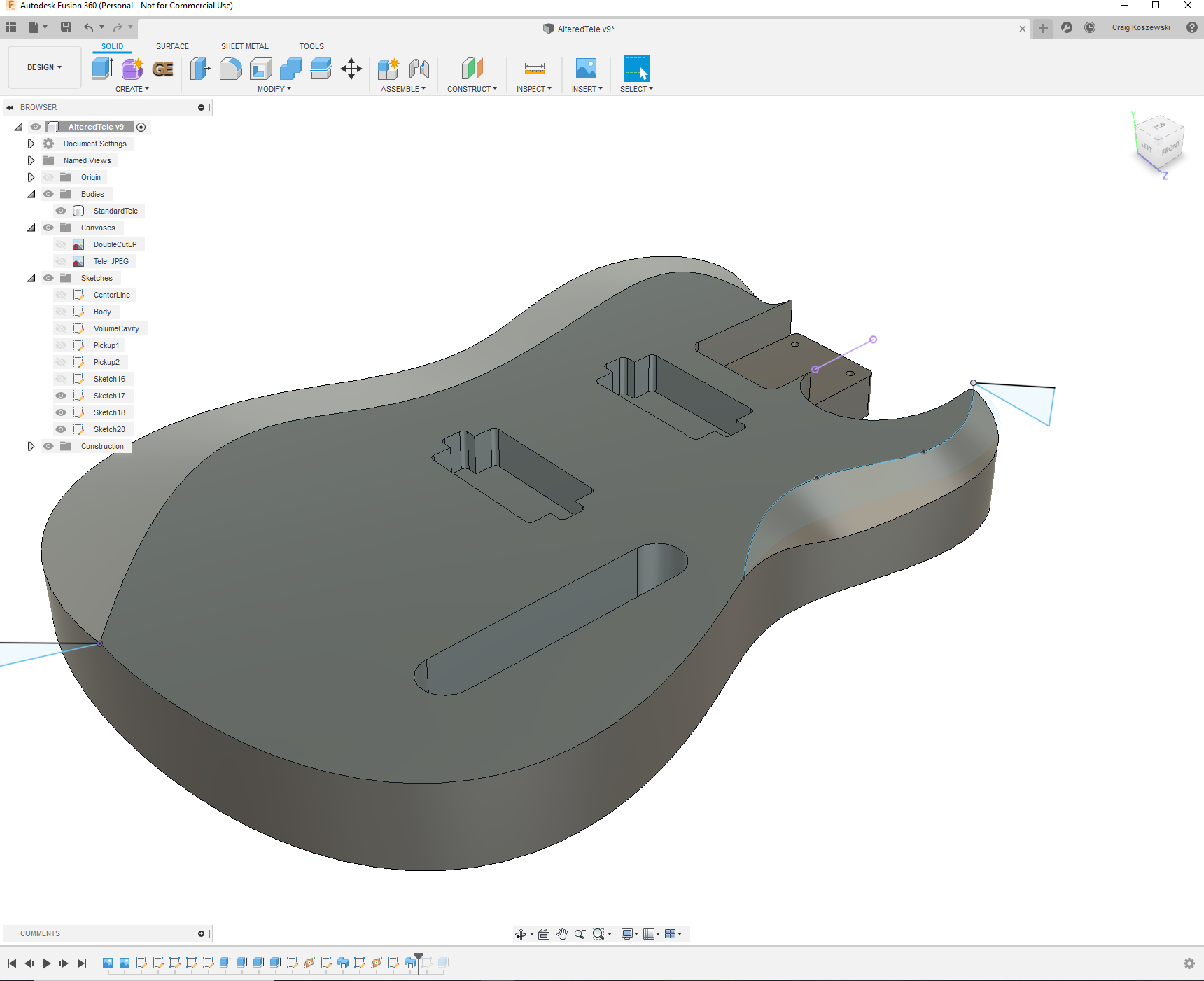Click the Look At icon
1204x981 pixels.
544,934
